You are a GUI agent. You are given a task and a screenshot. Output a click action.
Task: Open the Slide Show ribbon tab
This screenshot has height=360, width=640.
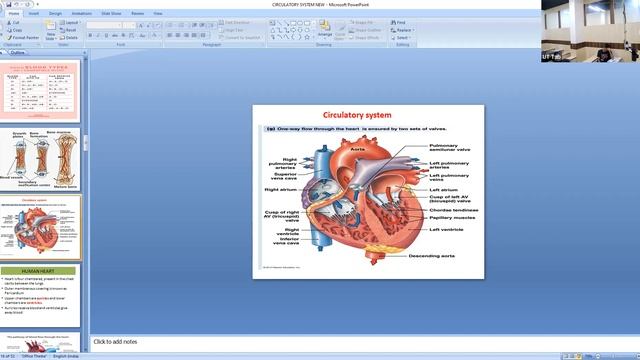(111, 13)
